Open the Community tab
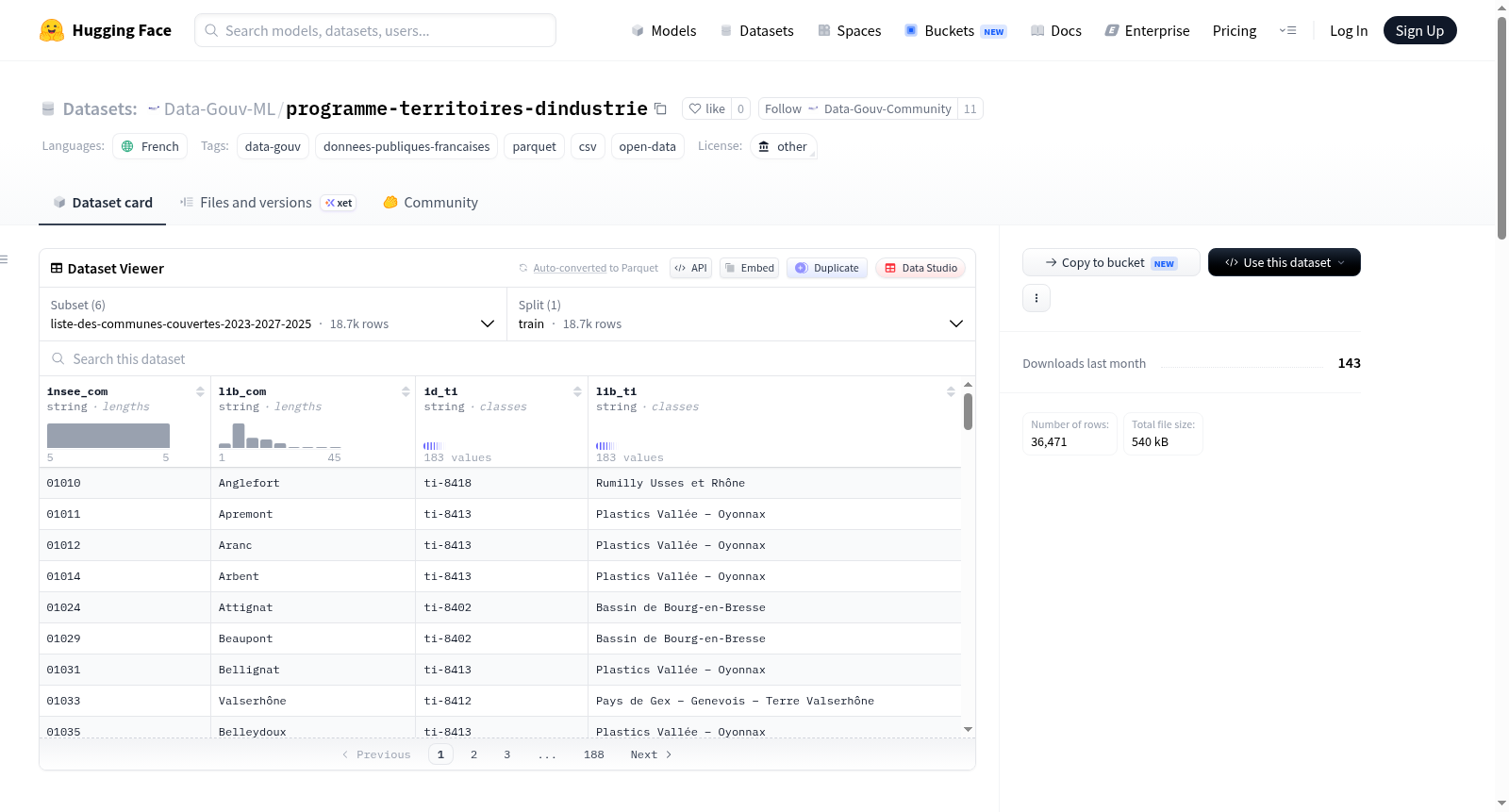 point(431,203)
